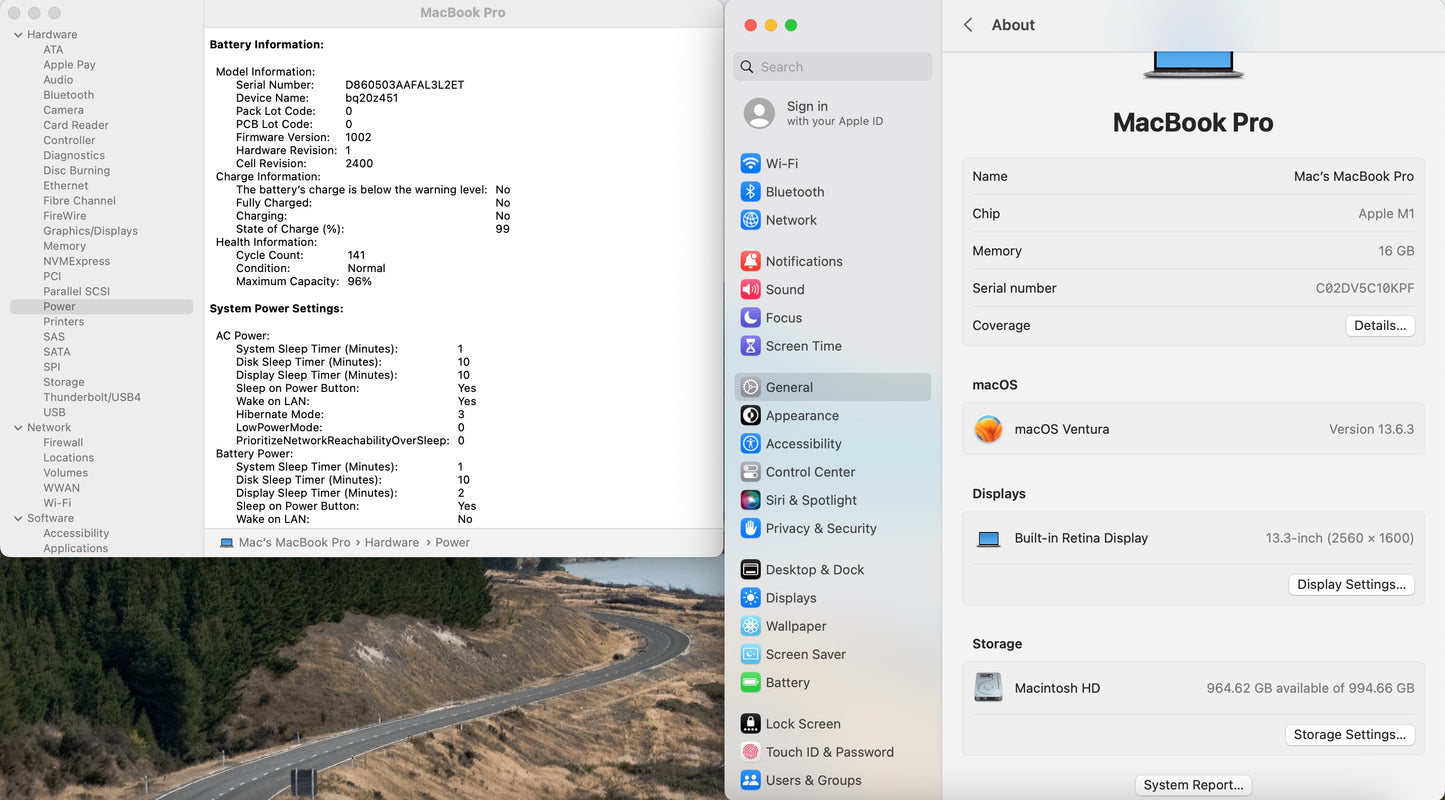
Task: Click the Accessibility icon in System Settings
Action: (750, 444)
